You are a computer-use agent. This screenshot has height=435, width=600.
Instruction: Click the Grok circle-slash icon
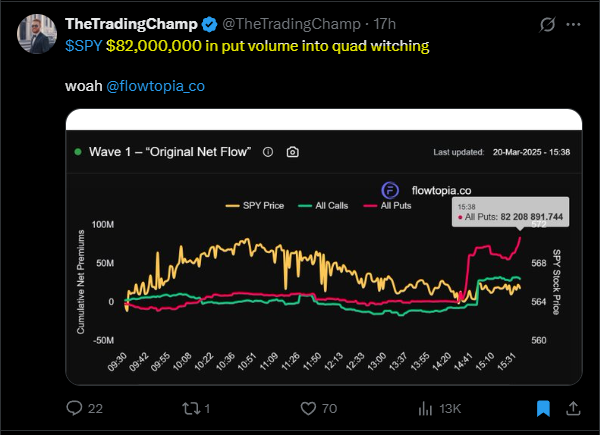(547, 24)
